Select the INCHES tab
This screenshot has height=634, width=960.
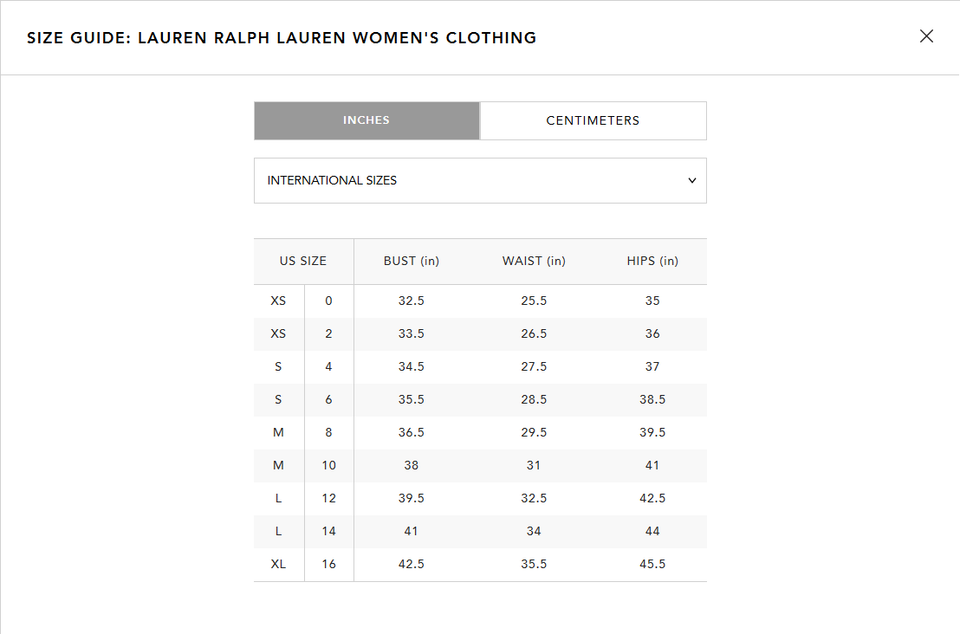(366, 120)
